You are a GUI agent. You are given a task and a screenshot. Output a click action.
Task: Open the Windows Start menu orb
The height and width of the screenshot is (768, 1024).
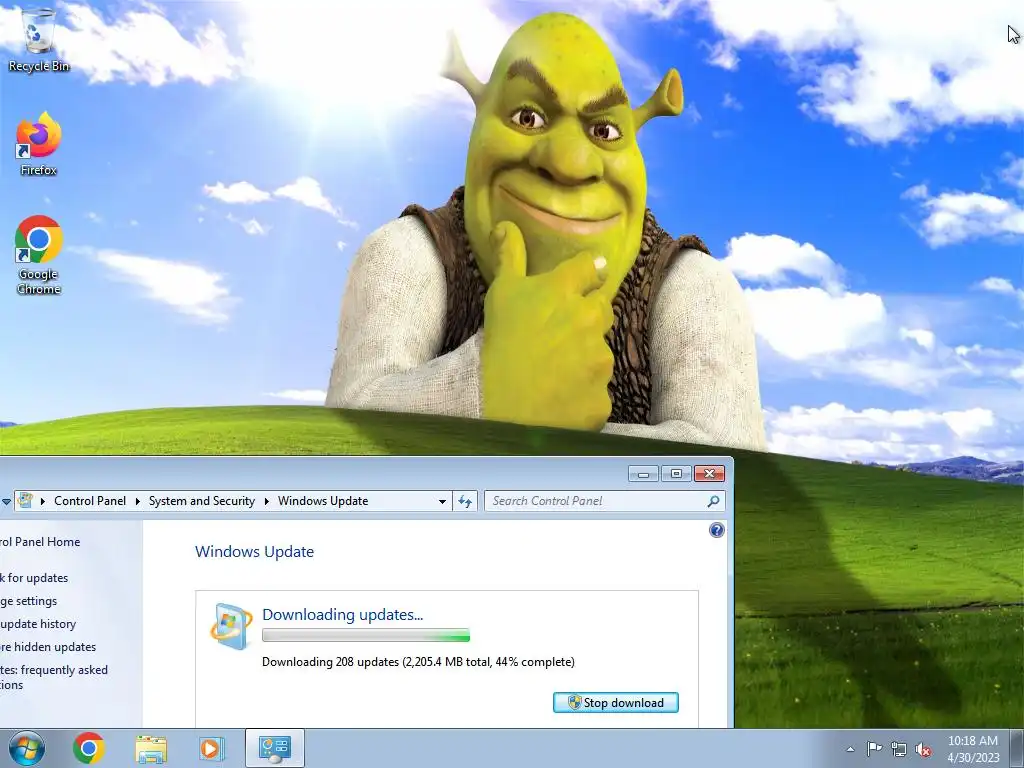coord(27,748)
